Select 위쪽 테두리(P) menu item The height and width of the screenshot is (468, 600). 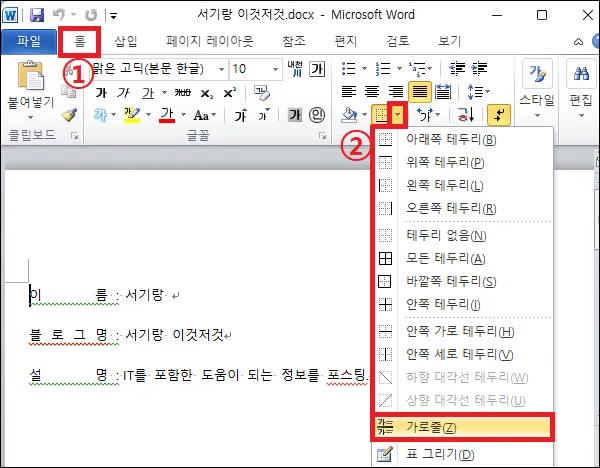pyautogui.click(x=463, y=163)
